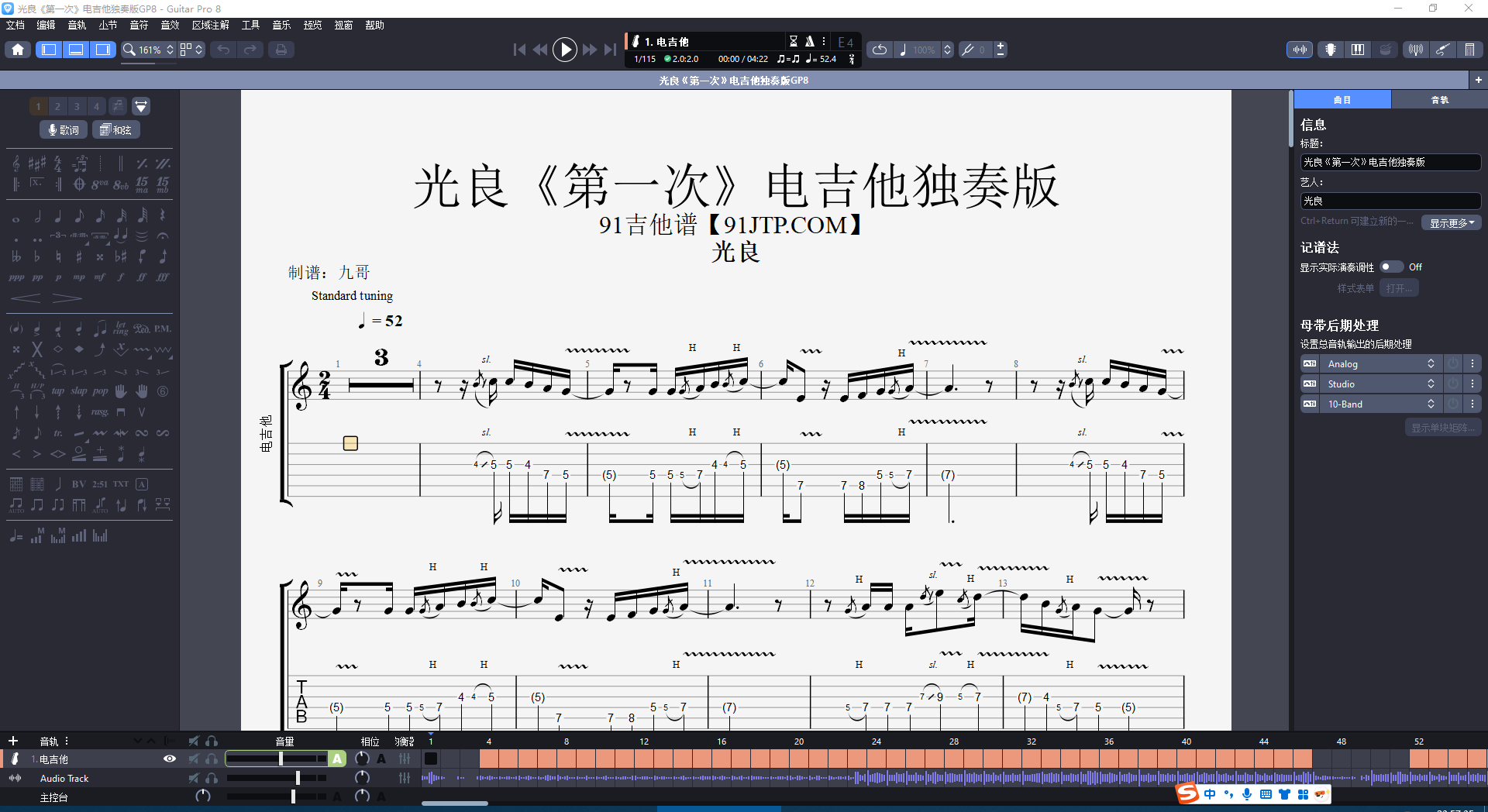Select voice 2 in the edit panel
This screenshot has width=1488, height=812.
tap(57, 106)
